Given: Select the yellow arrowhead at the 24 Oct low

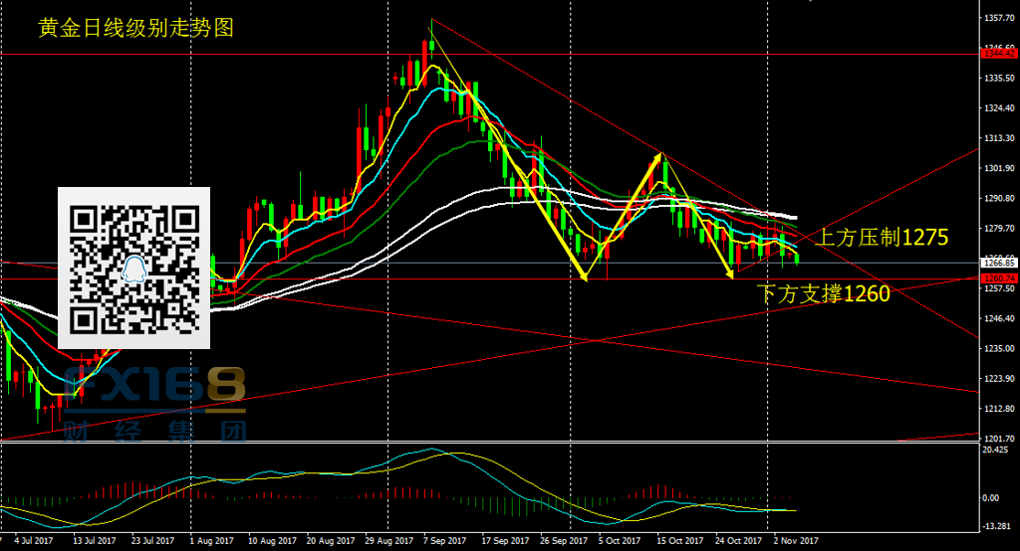Looking at the screenshot, I should coord(731,273).
